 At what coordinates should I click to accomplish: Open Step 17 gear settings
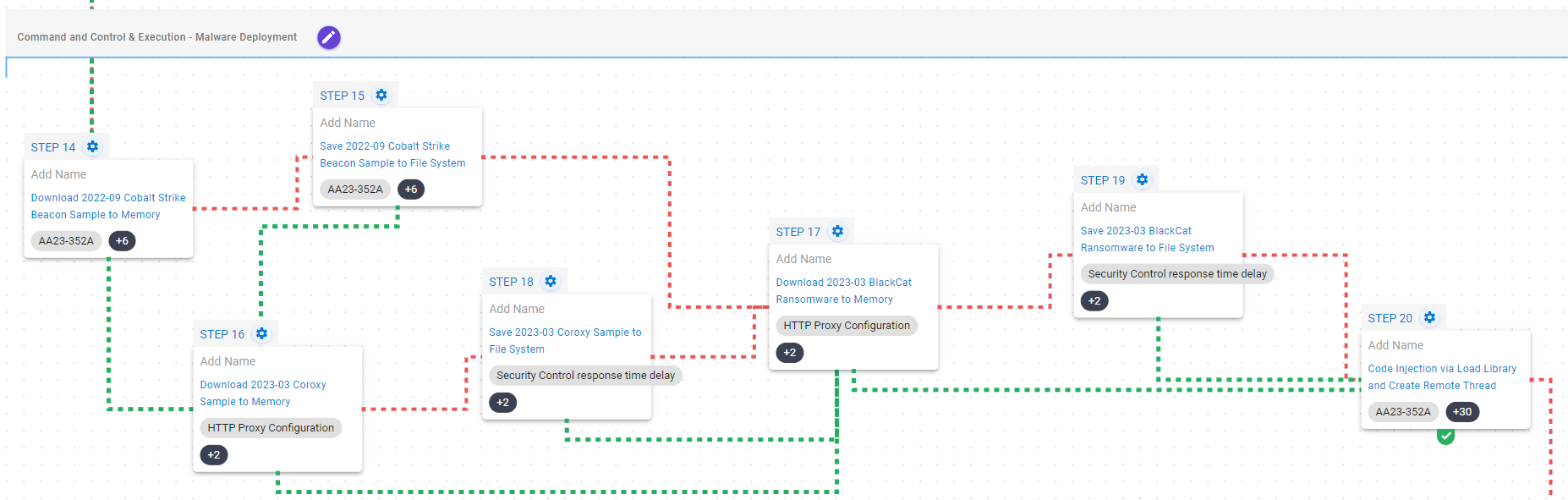point(837,231)
